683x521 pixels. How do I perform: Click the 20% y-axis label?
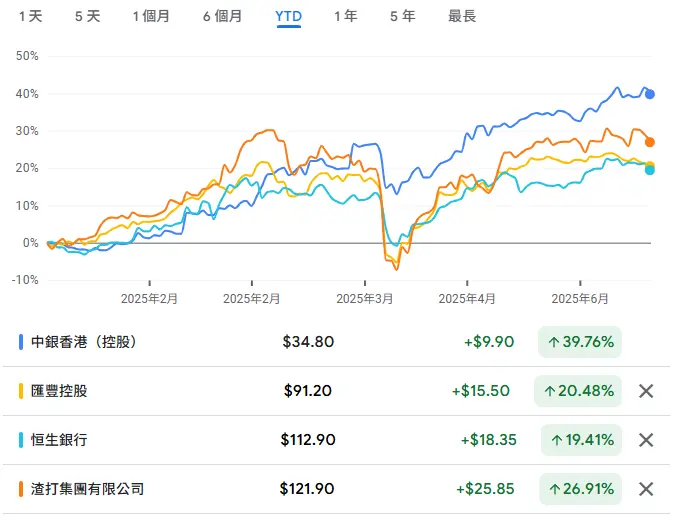27,168
